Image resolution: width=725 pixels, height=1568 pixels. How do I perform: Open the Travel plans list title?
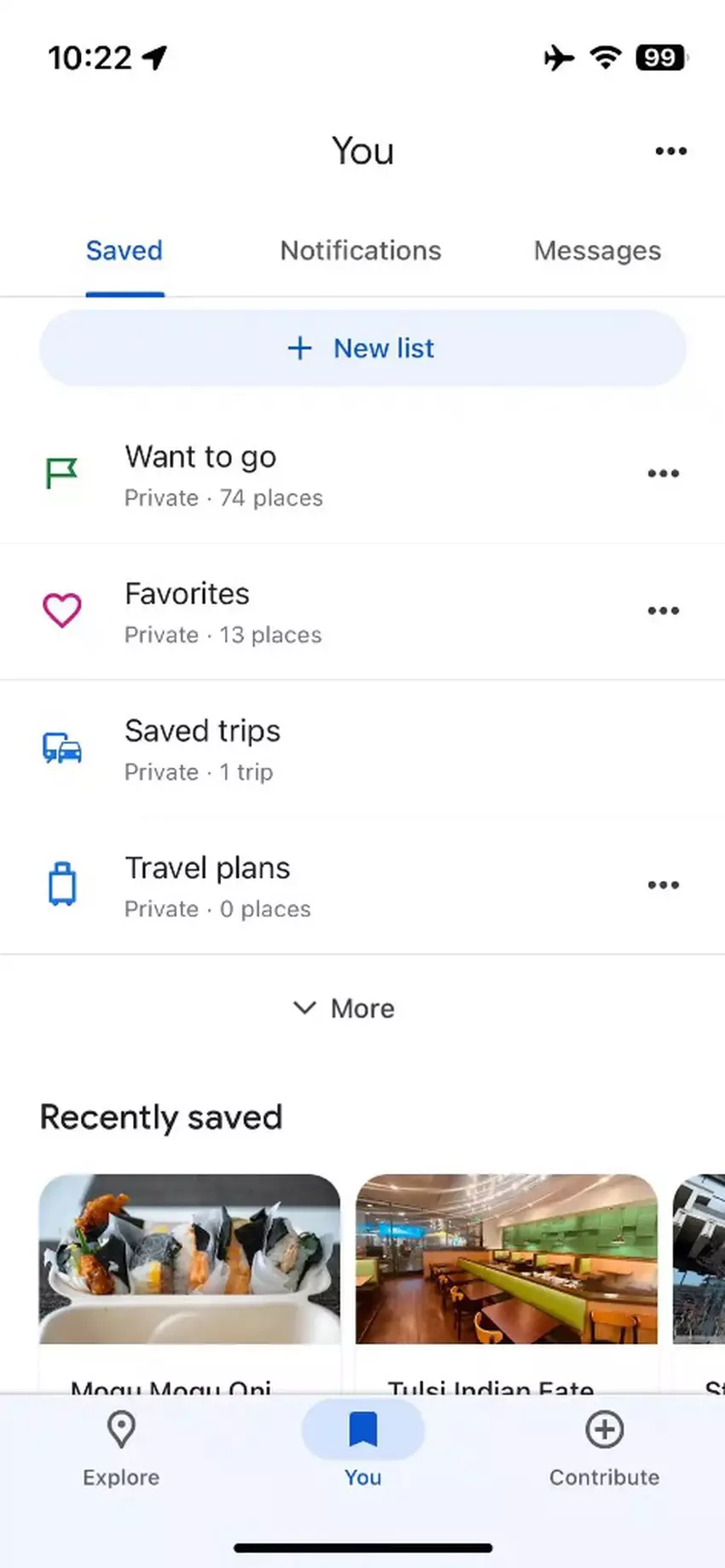[207, 868]
